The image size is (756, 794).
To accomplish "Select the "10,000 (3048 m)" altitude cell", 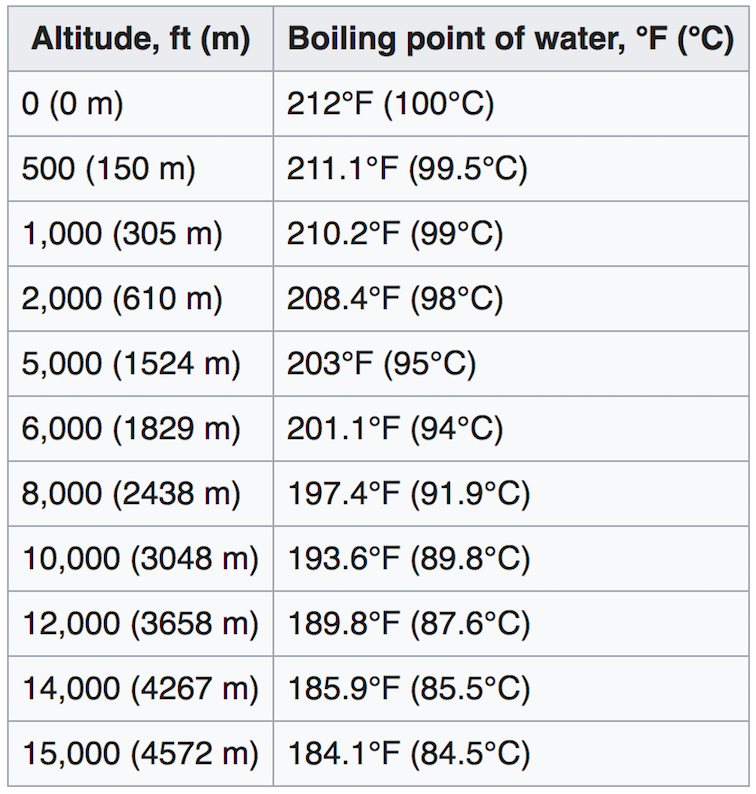I will click(140, 559).
